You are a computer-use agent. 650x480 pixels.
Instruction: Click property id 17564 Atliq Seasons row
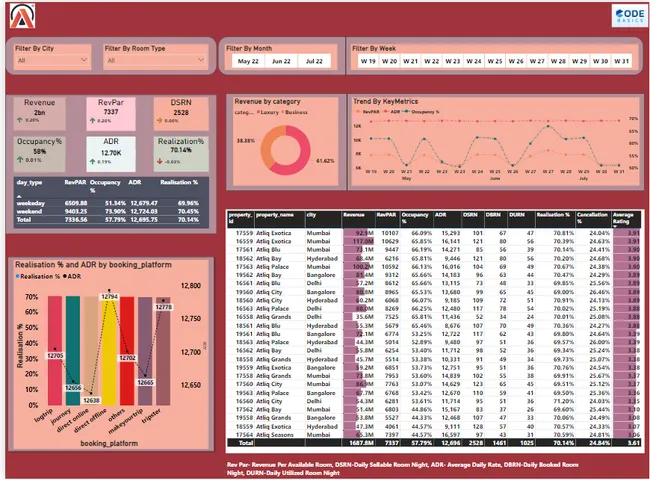(x=434, y=435)
